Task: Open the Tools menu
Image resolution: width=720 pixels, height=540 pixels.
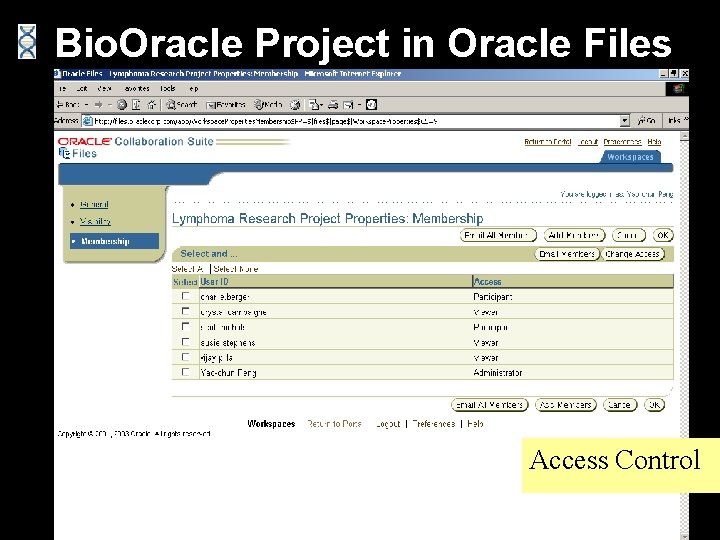Action: click(x=168, y=89)
